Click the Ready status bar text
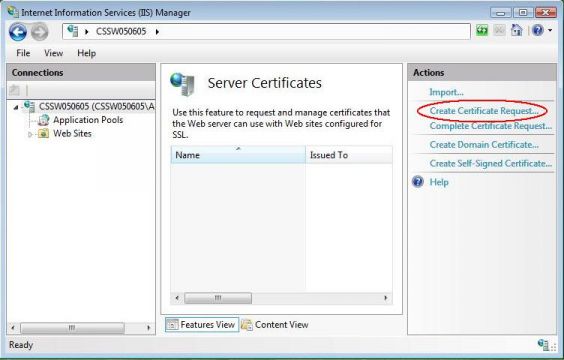This screenshot has height=360, width=564. [21, 345]
